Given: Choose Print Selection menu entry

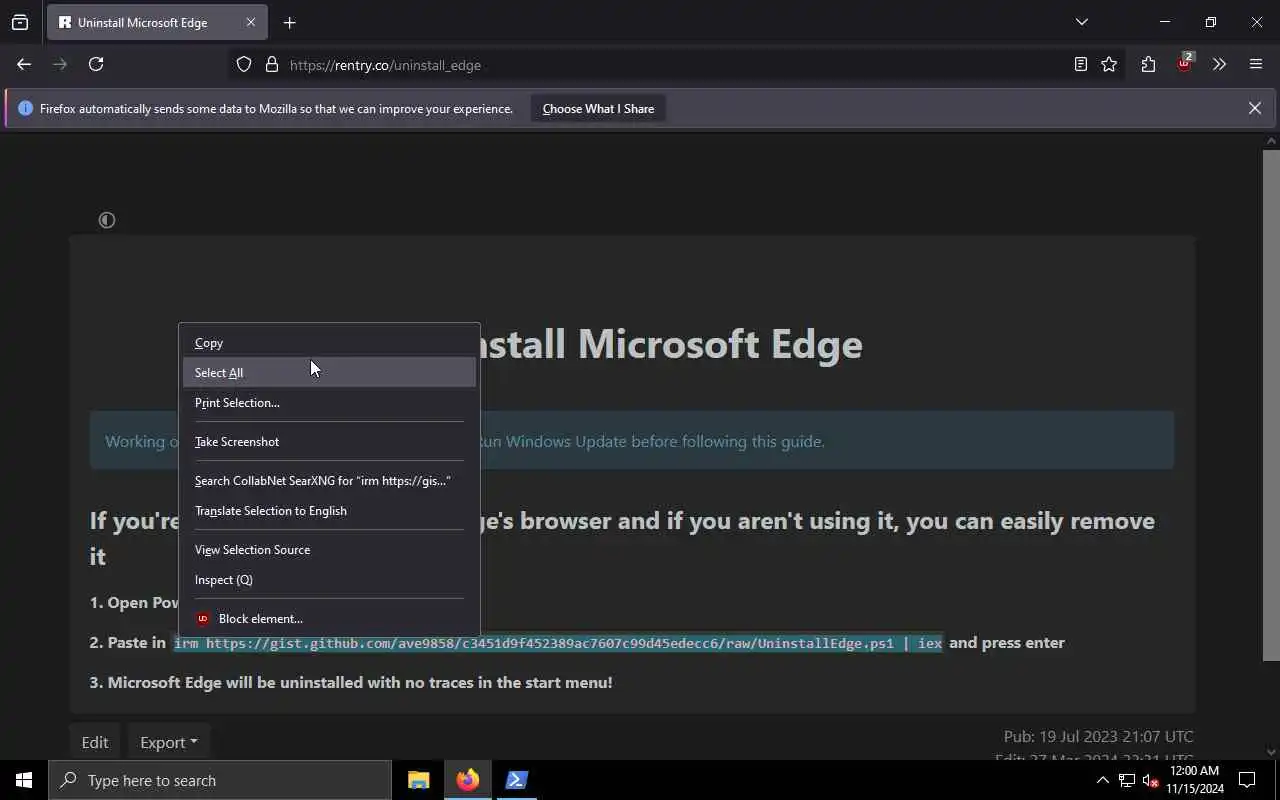Looking at the screenshot, I should point(329,402).
